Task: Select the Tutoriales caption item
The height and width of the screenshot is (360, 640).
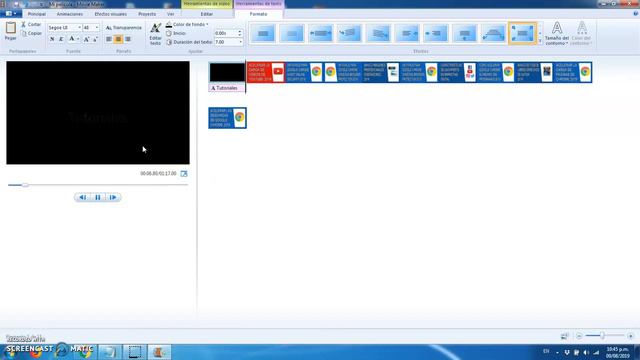Action: (227, 88)
